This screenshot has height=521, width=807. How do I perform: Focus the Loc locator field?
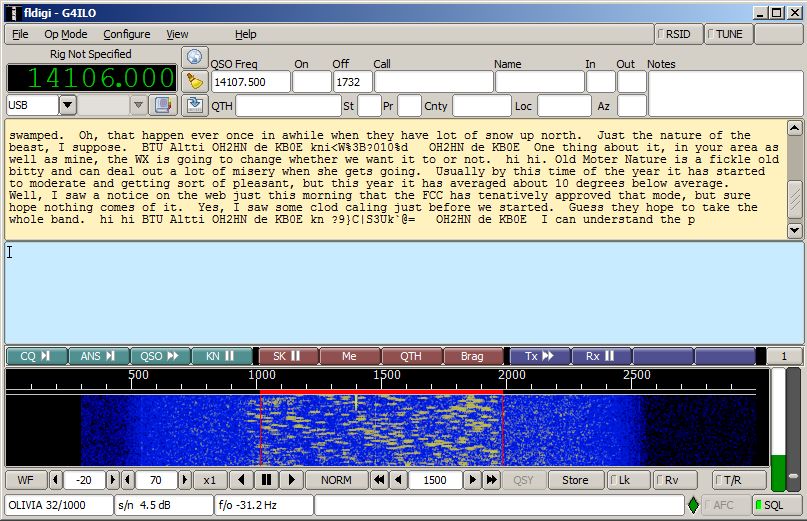[x=564, y=106]
